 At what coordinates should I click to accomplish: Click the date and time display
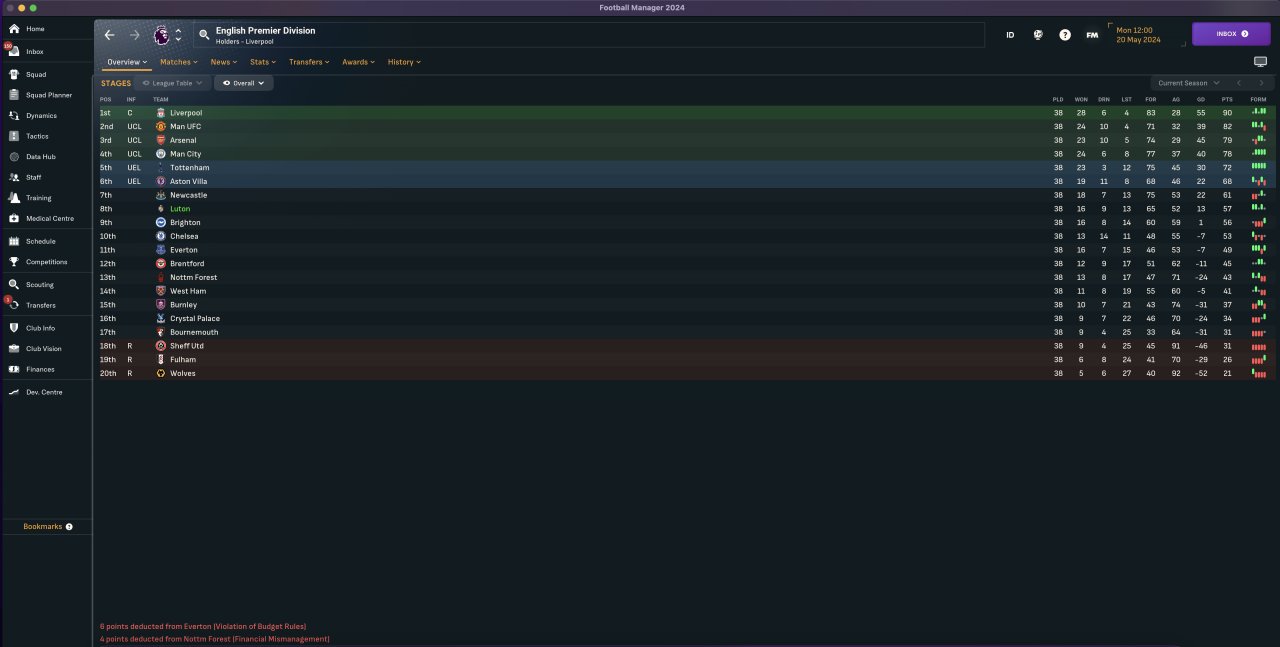[x=1138, y=35]
